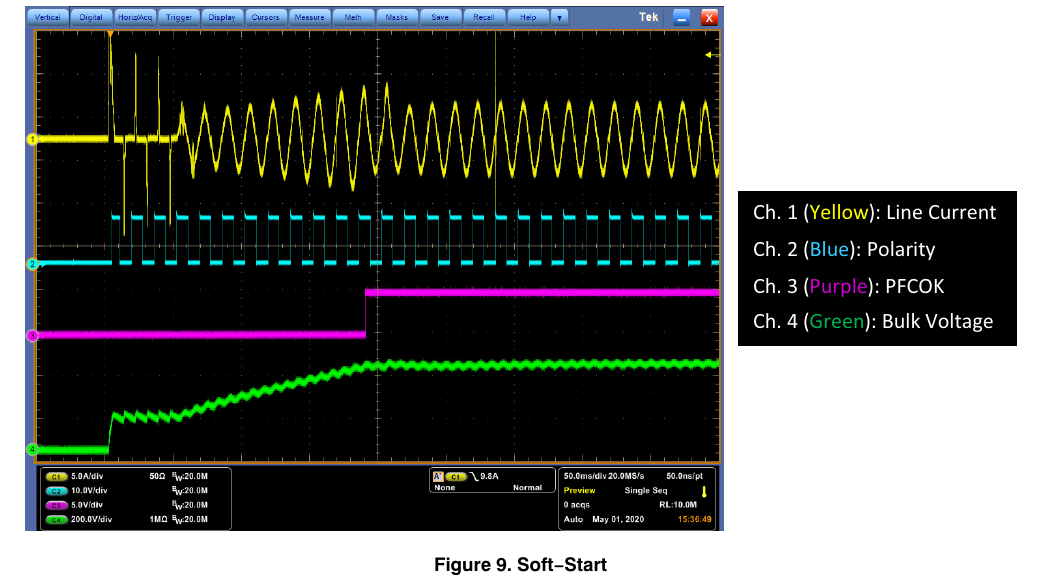The height and width of the screenshot is (586, 1044).
Task: Click the yellow channel 1 ground marker
Action: (x=31, y=139)
